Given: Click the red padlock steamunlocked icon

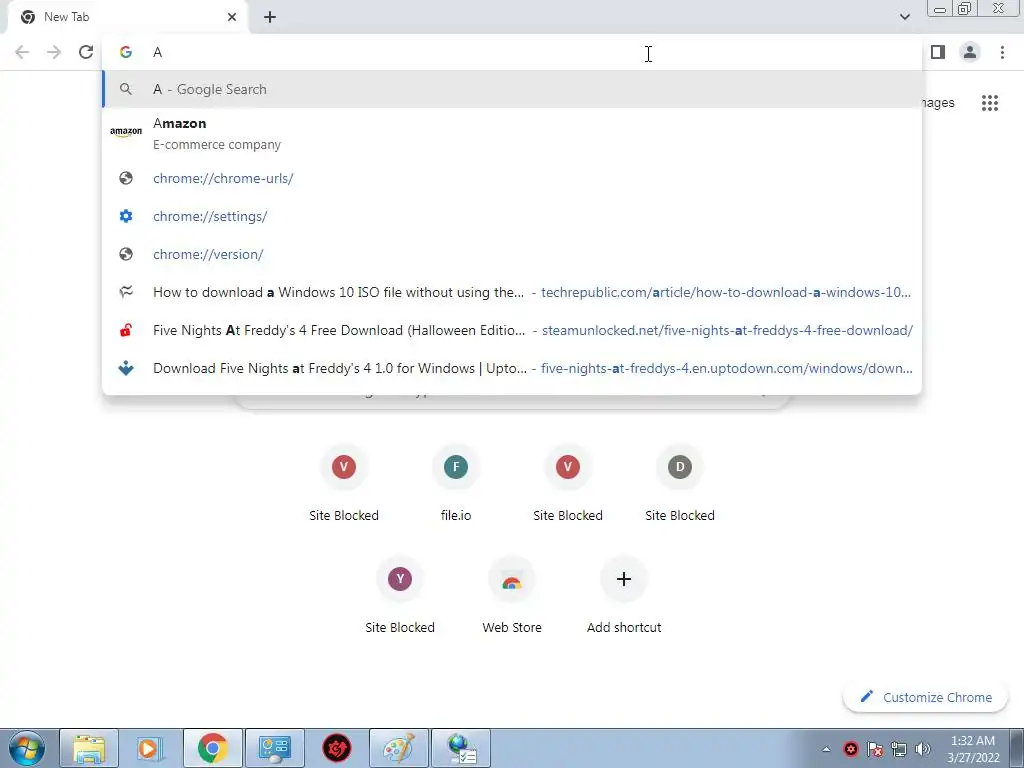Looking at the screenshot, I should 126,330.
